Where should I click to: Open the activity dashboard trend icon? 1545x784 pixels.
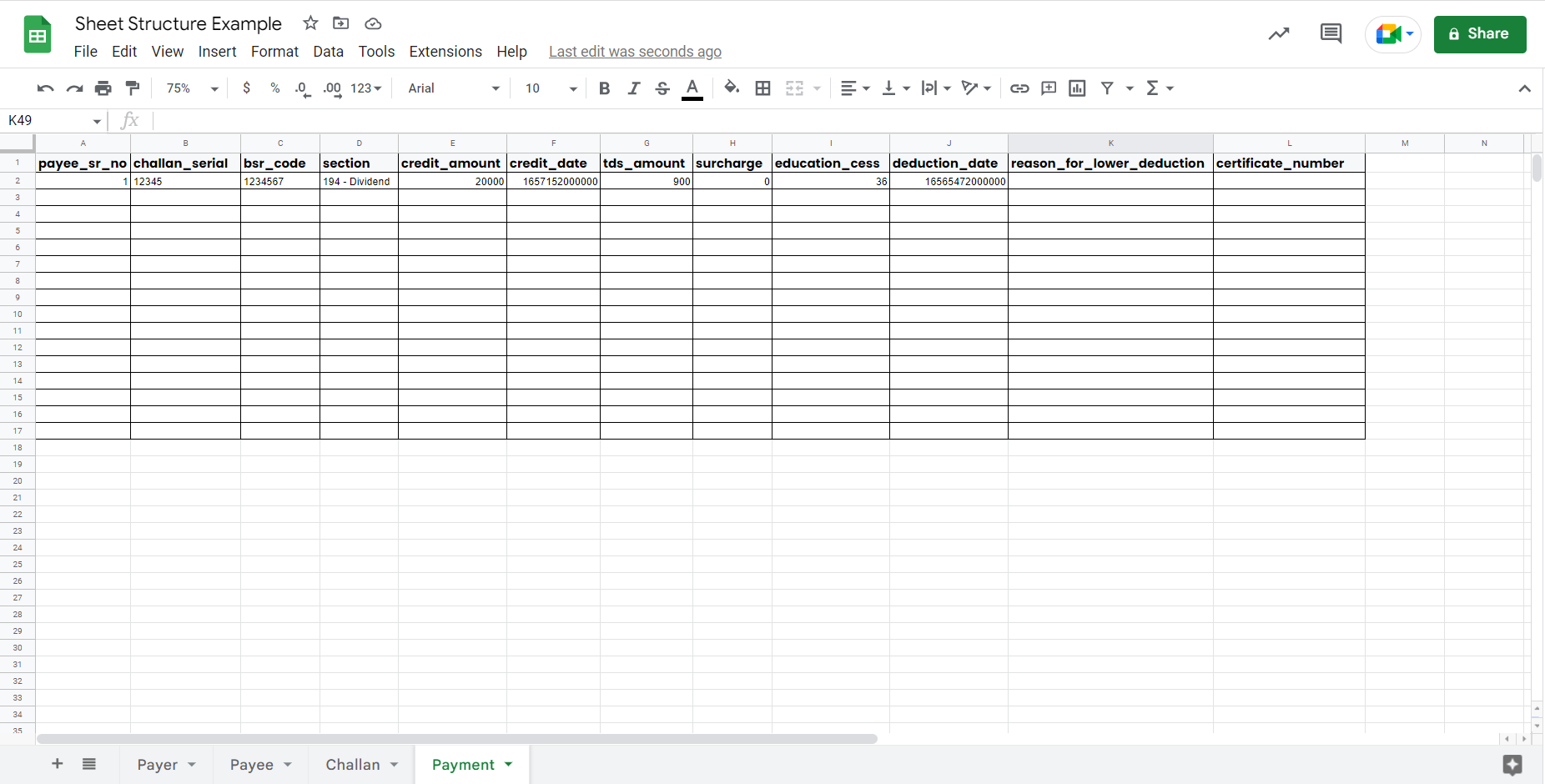pyautogui.click(x=1279, y=34)
